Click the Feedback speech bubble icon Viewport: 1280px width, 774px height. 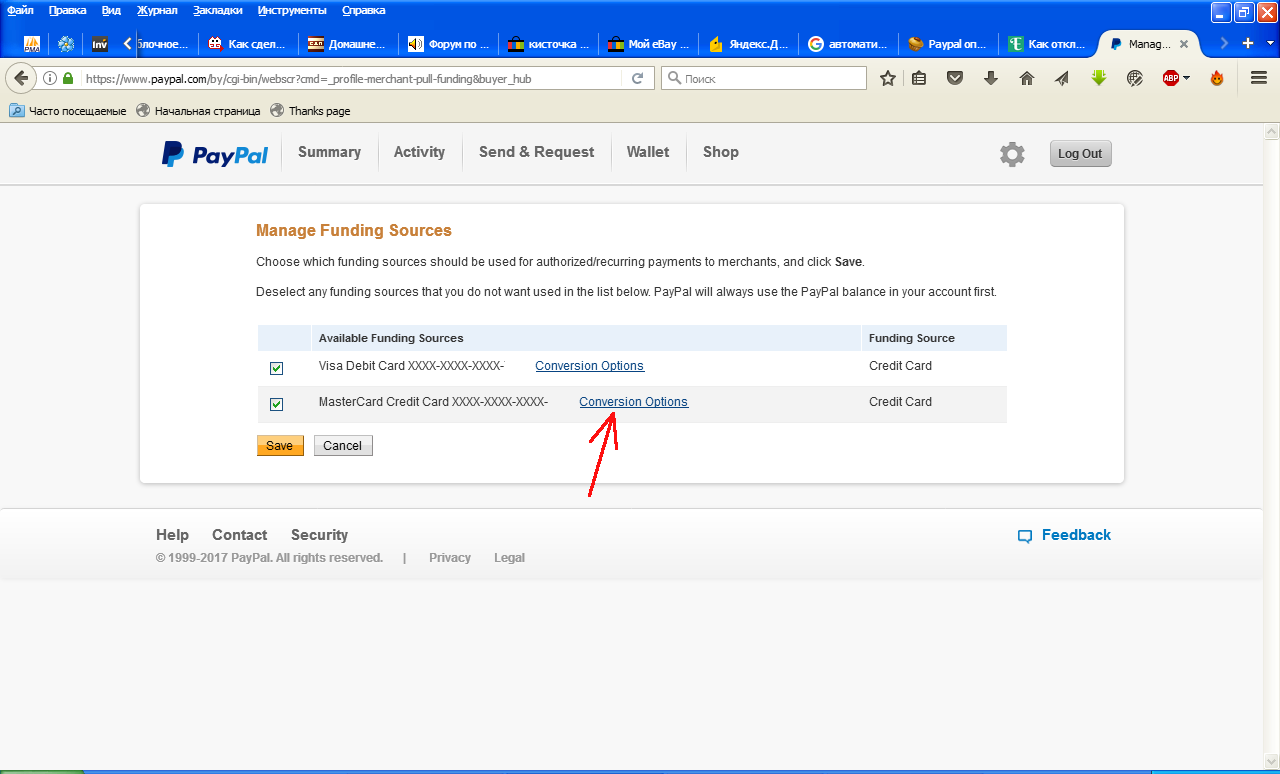(1024, 536)
